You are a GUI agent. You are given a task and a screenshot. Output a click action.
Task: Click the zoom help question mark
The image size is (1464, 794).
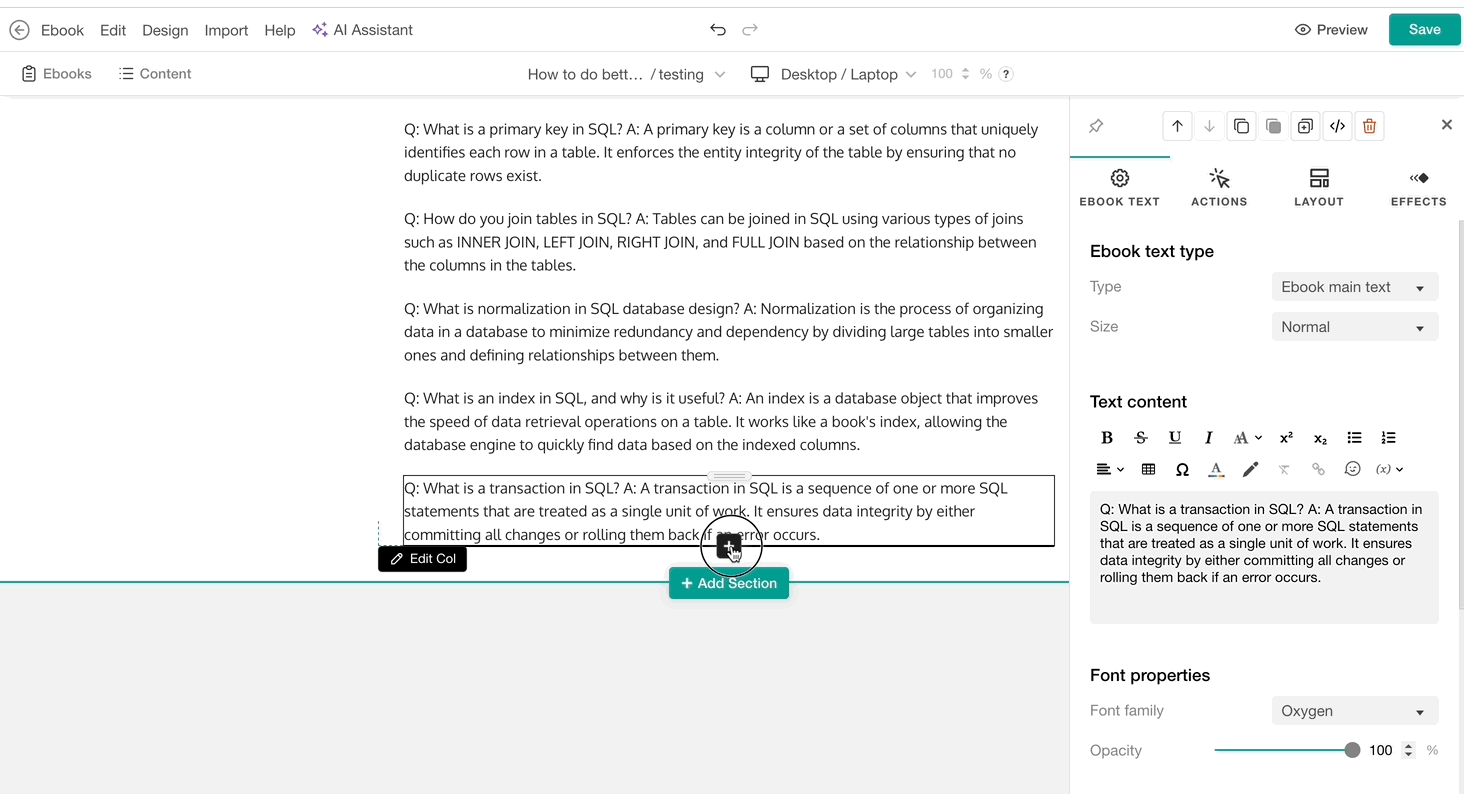(x=1006, y=74)
